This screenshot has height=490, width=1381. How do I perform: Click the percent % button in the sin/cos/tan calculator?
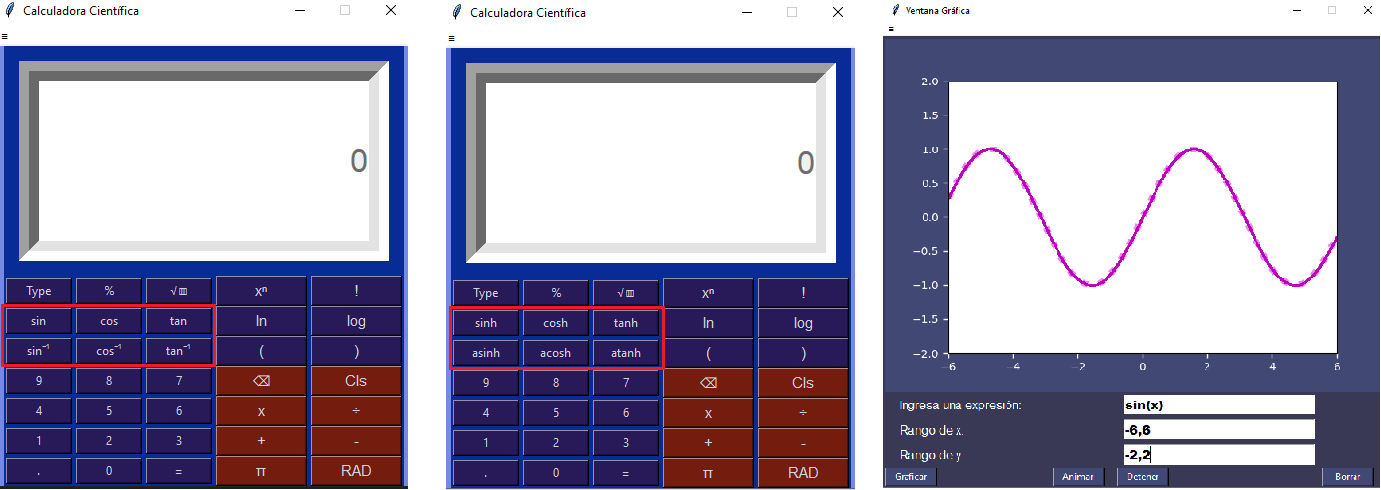[109, 291]
